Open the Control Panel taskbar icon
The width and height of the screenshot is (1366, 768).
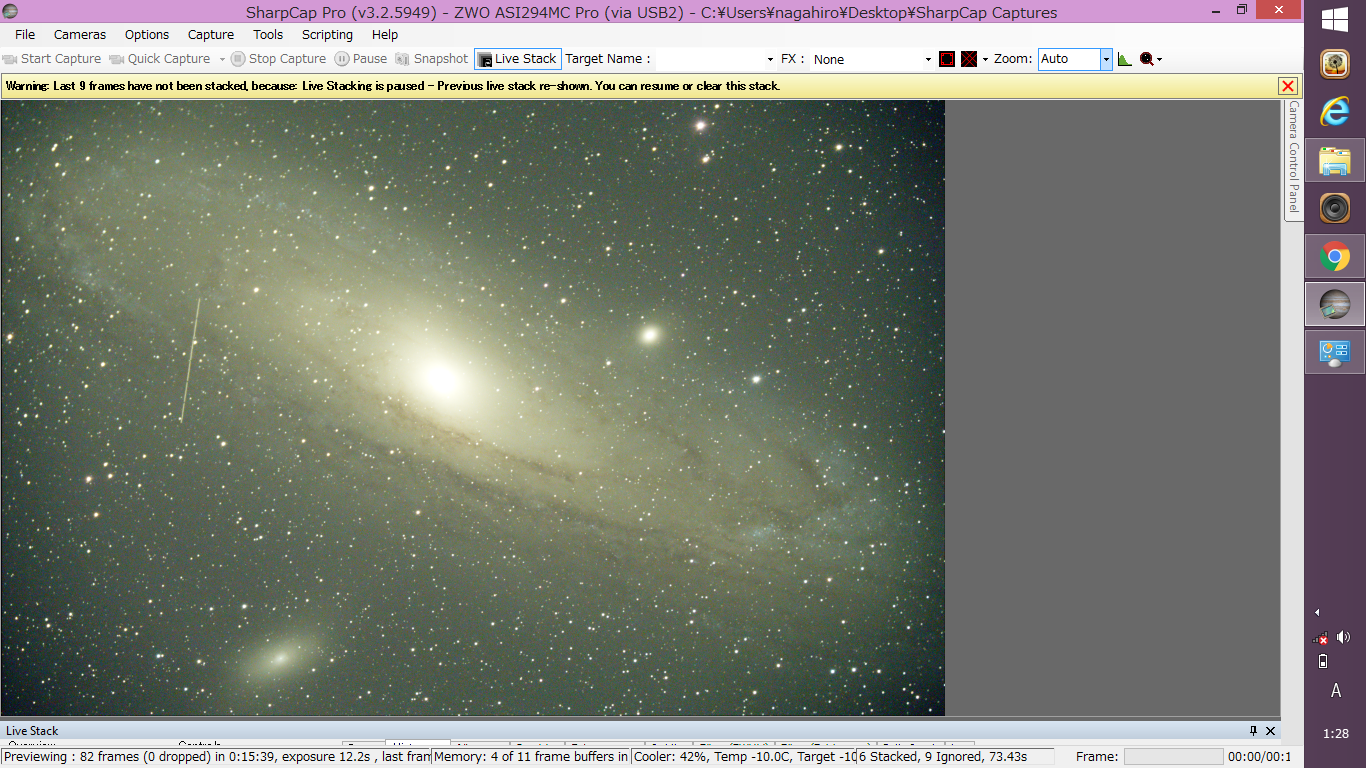point(1335,352)
